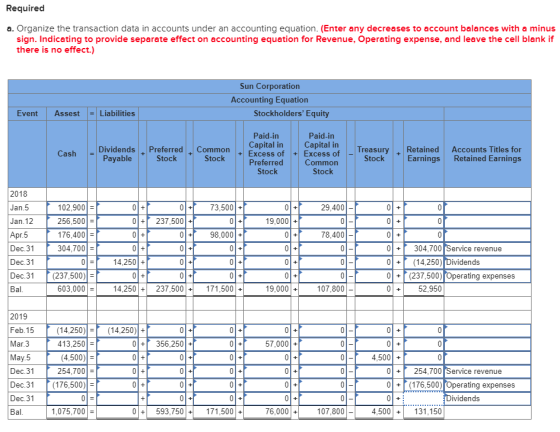Select the Accounting Equation heading
This screenshot has height=432, width=560.
(270, 100)
